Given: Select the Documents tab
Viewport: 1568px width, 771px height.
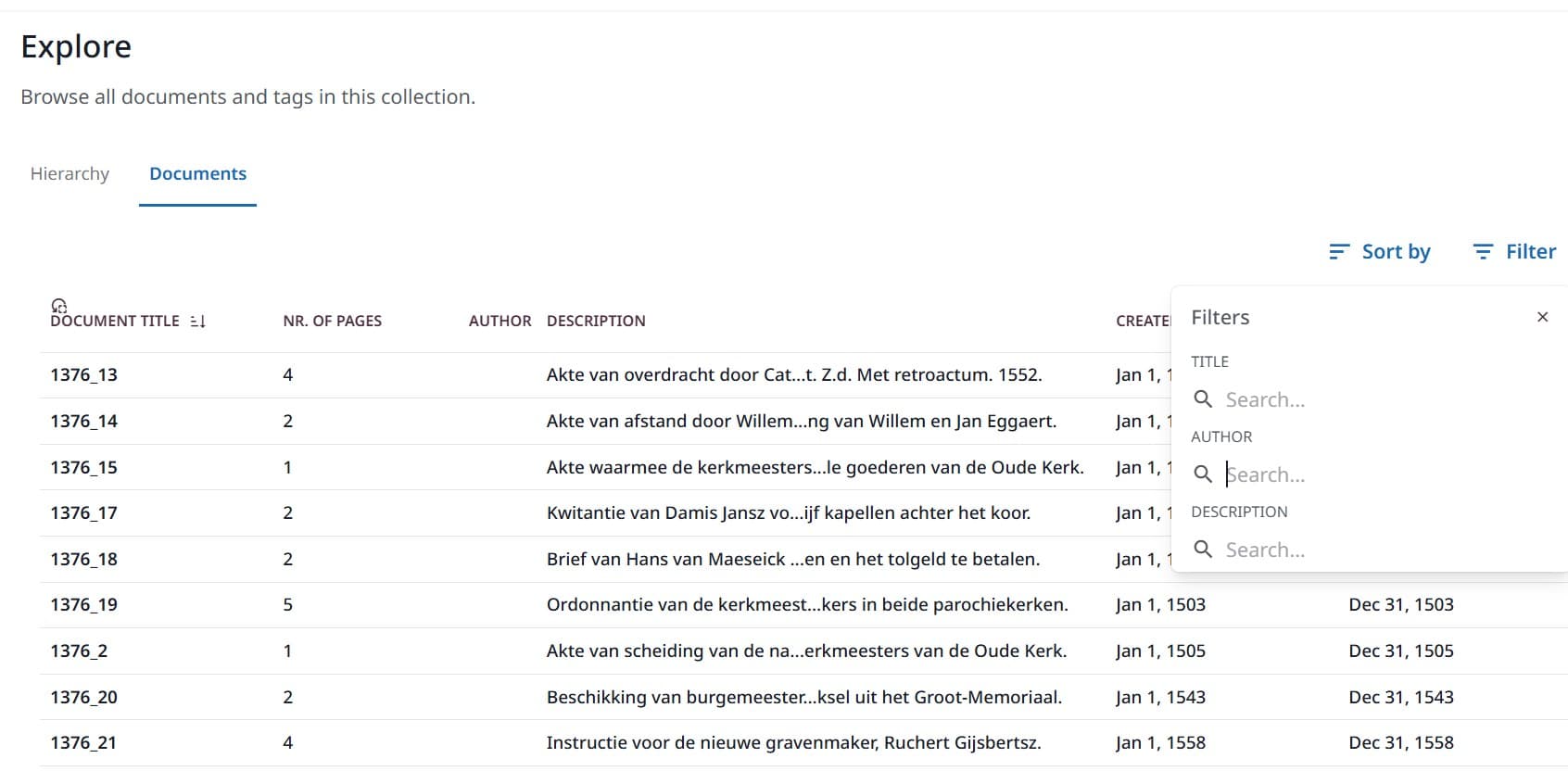Looking at the screenshot, I should click(197, 174).
